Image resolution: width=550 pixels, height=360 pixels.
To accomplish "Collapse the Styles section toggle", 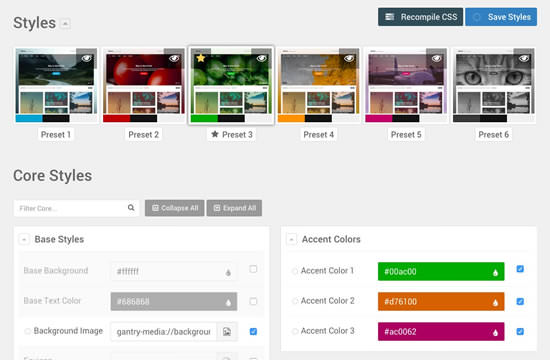I will coord(65,24).
